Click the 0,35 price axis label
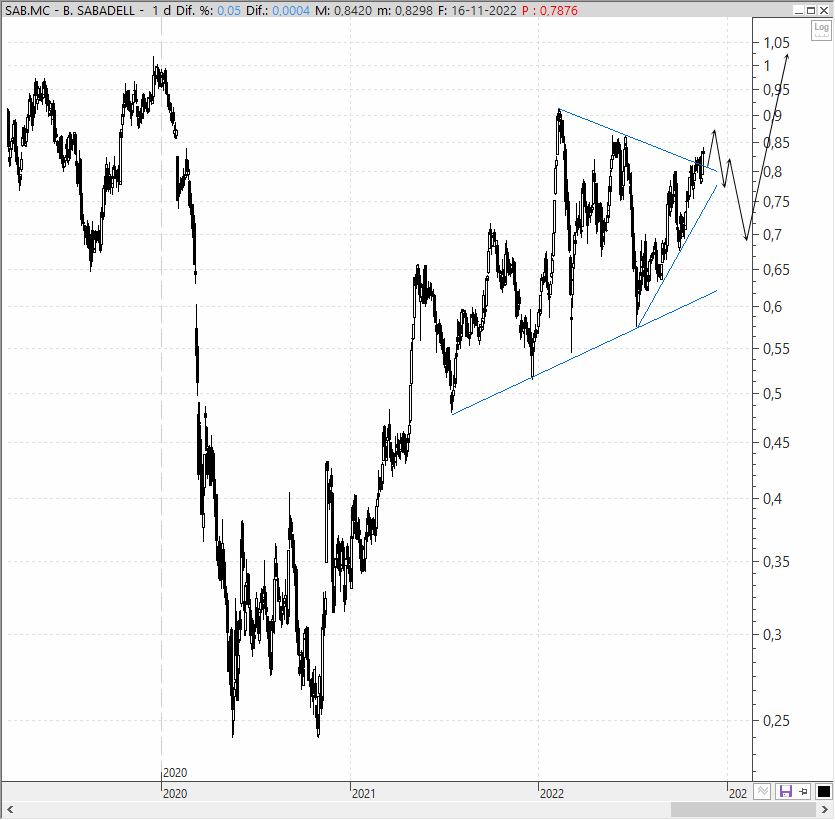This screenshot has width=835, height=820. [x=776, y=562]
